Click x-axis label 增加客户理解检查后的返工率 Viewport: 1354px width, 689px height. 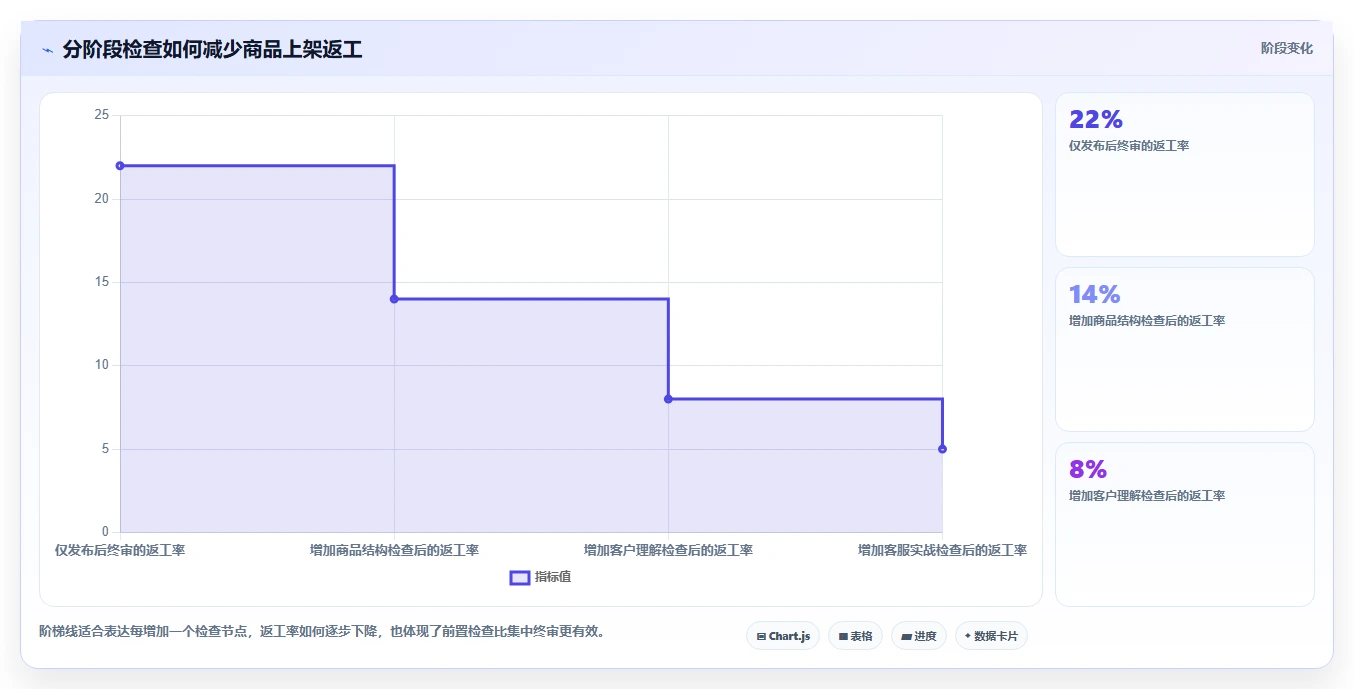[x=668, y=550]
